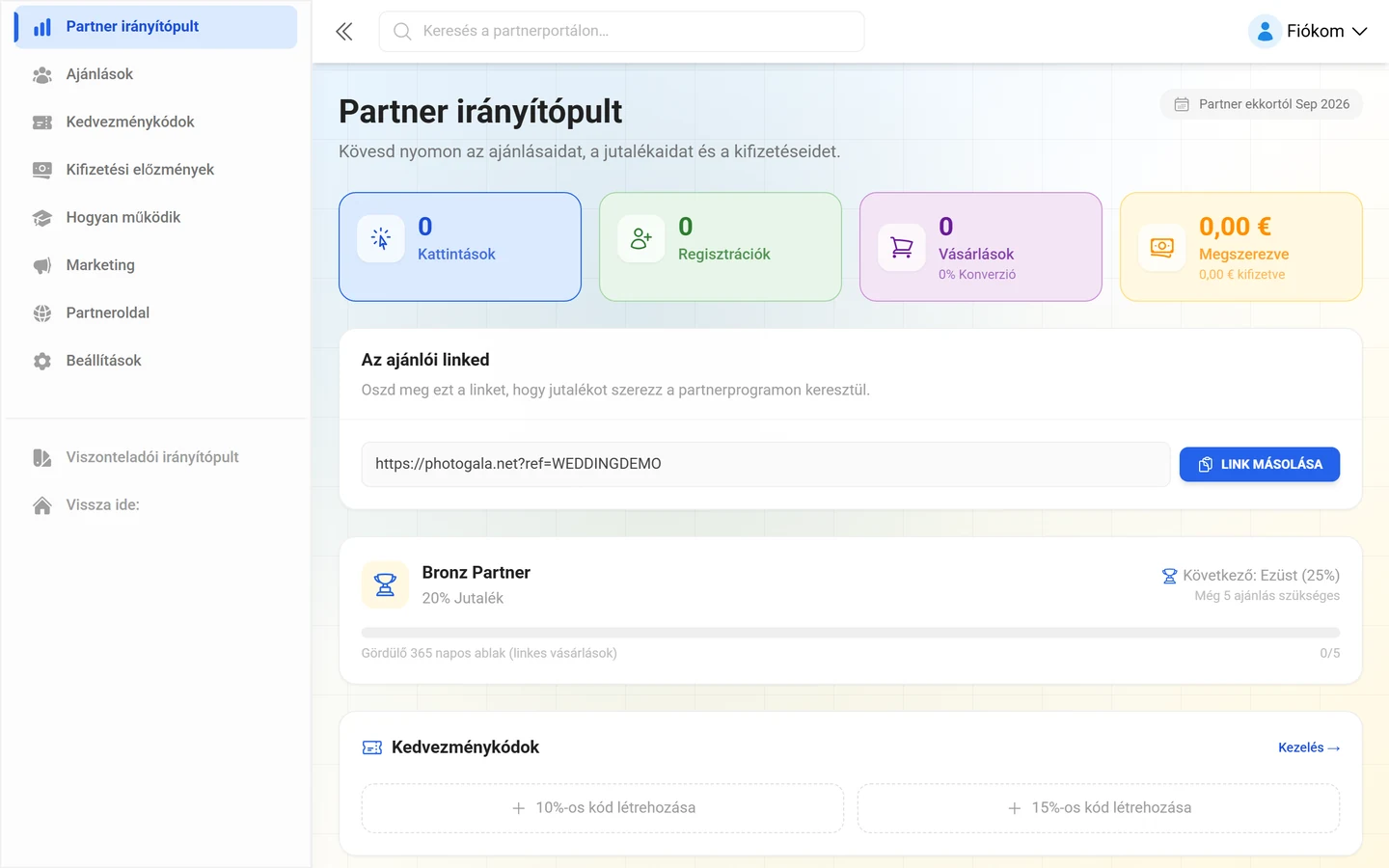Click the shopping cart icon in Vásárlások card
The width and height of the screenshot is (1389, 868).
click(902, 248)
